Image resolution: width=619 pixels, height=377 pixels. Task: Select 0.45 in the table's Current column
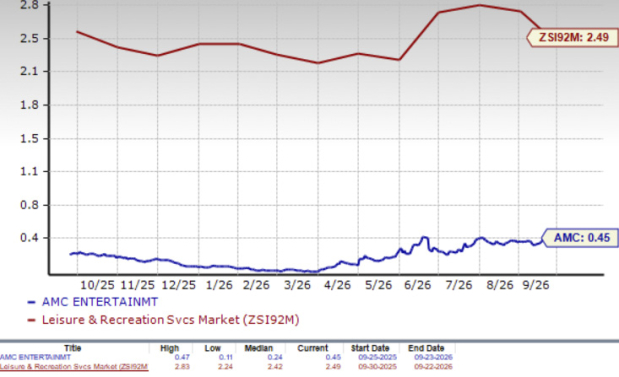pos(333,357)
